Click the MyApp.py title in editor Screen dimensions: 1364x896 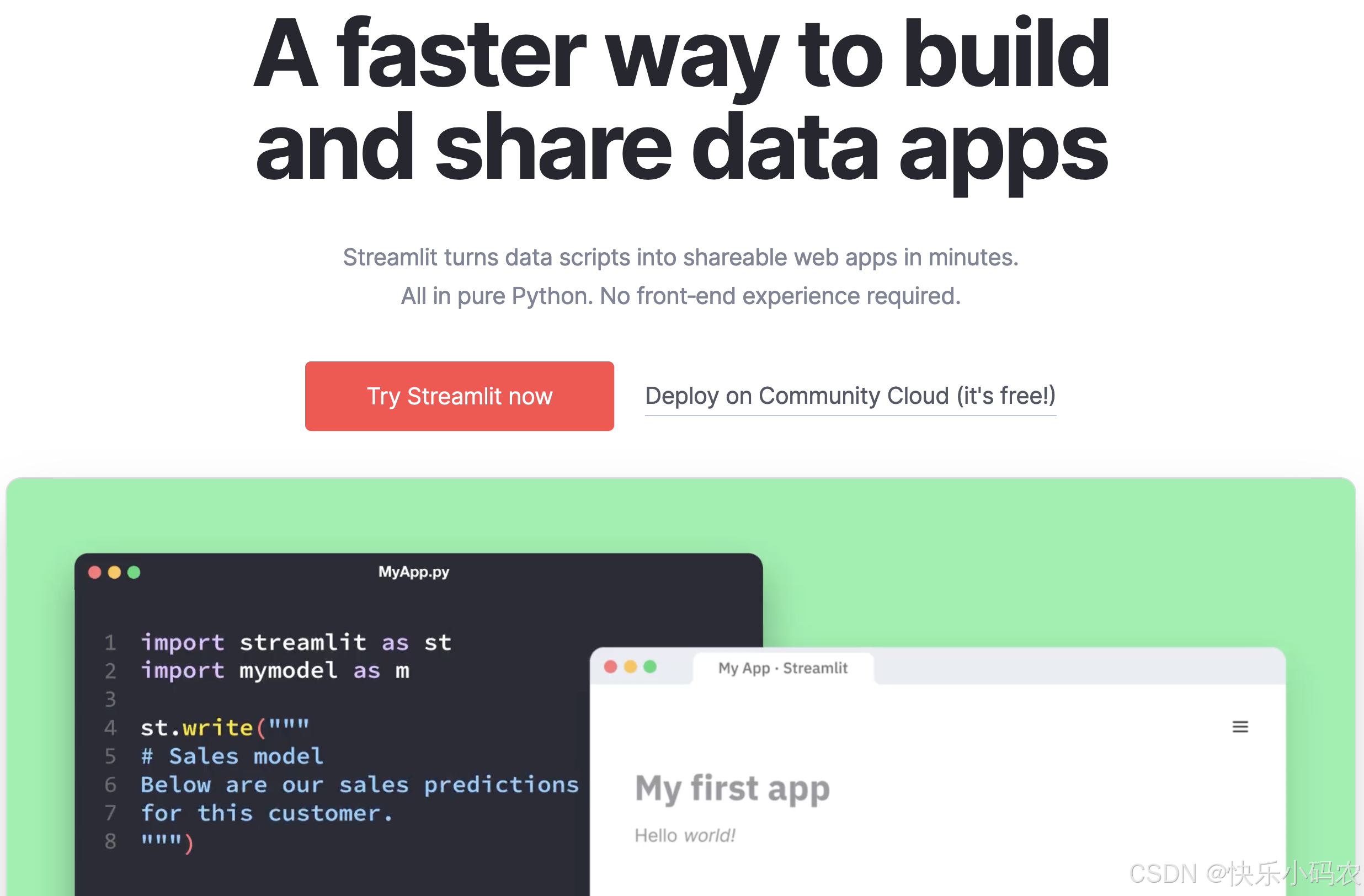pyautogui.click(x=413, y=572)
